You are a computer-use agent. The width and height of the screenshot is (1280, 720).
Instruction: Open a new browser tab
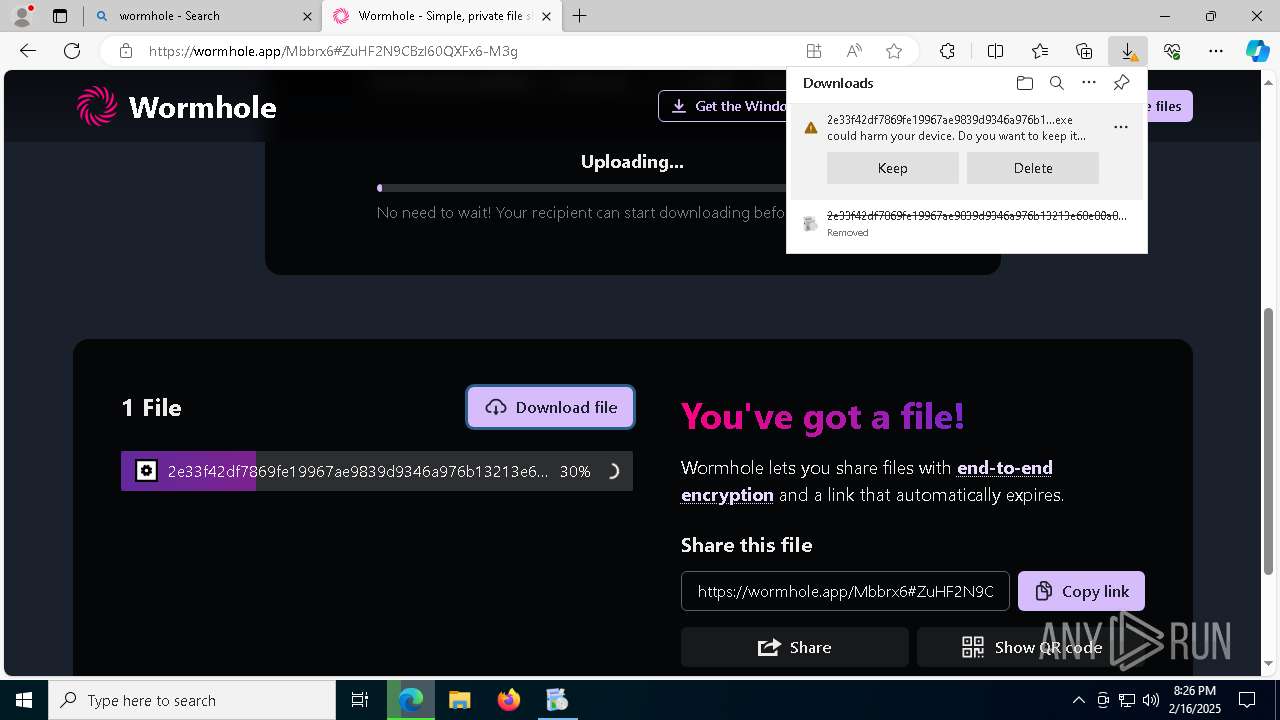click(580, 16)
